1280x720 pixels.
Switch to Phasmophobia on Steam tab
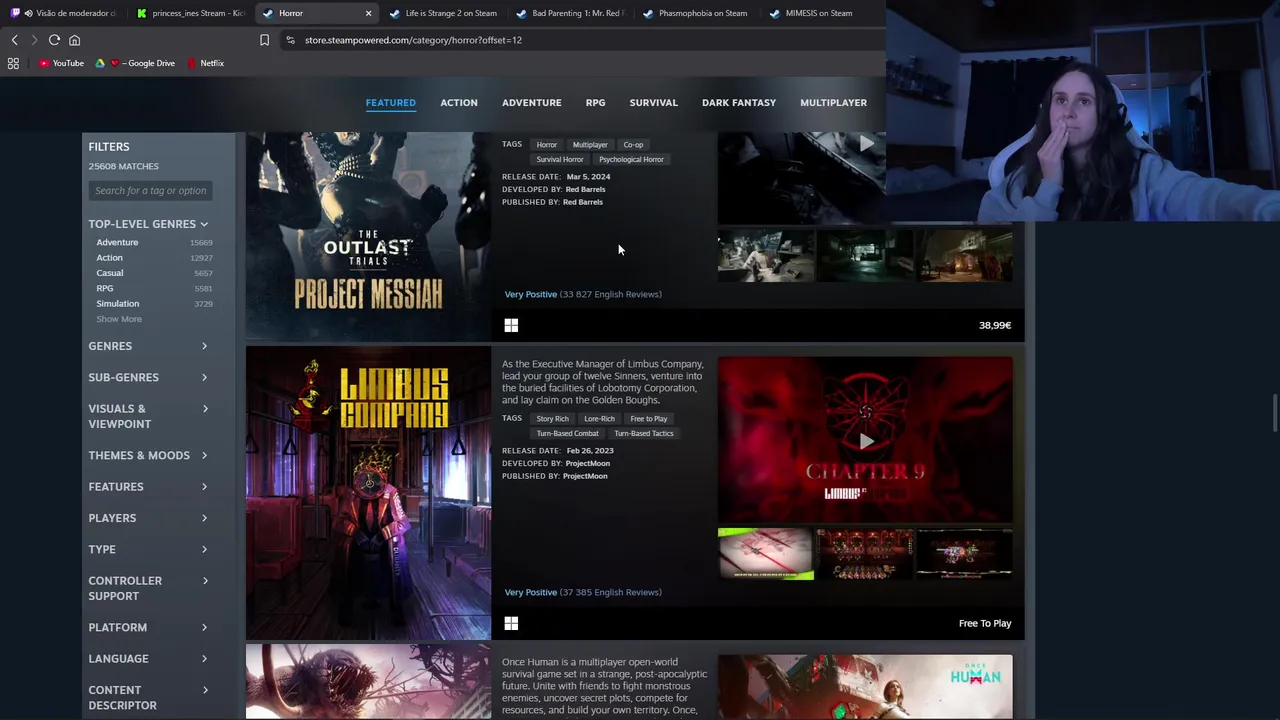coord(695,13)
